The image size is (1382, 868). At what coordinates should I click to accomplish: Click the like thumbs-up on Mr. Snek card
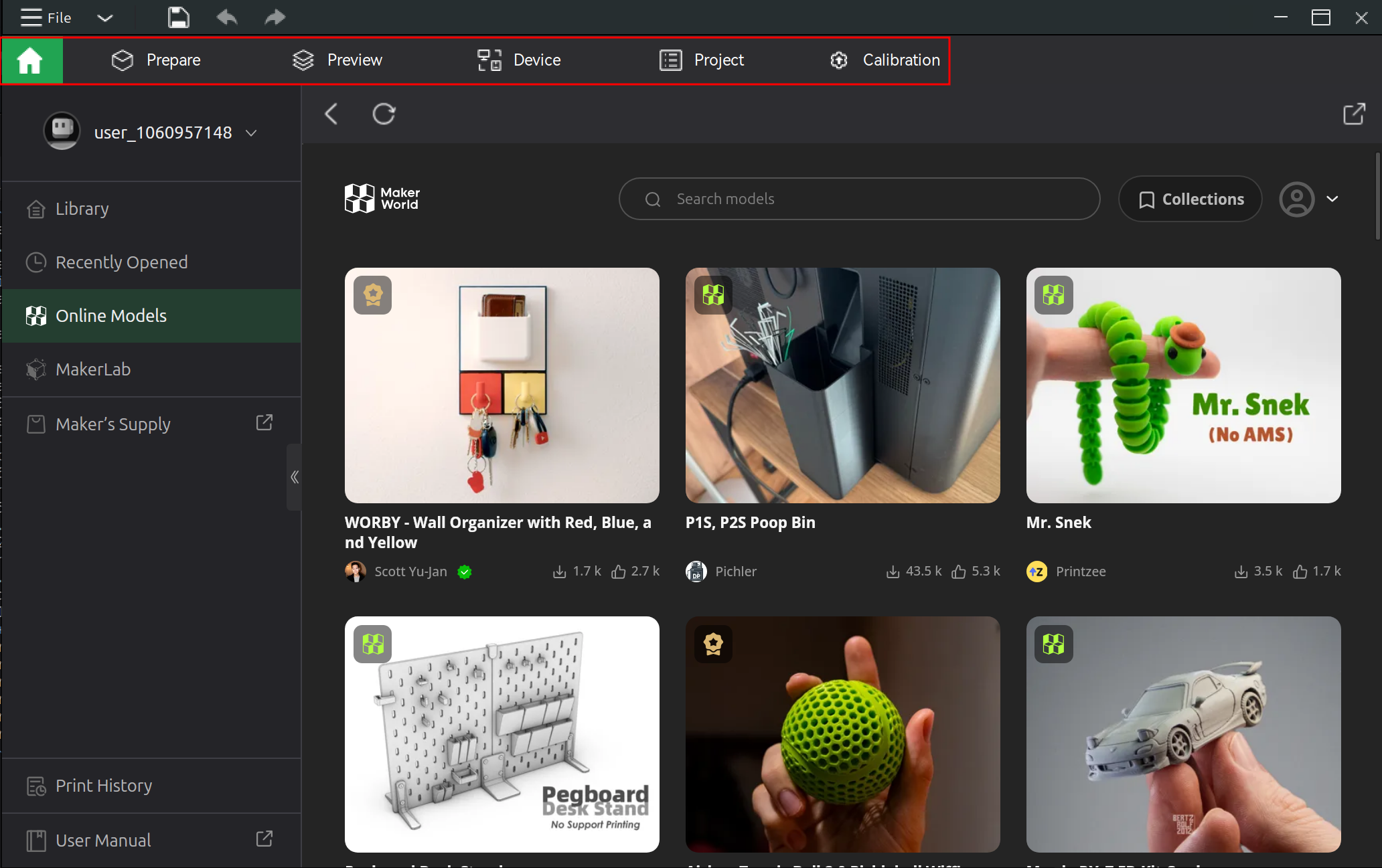click(x=1300, y=572)
